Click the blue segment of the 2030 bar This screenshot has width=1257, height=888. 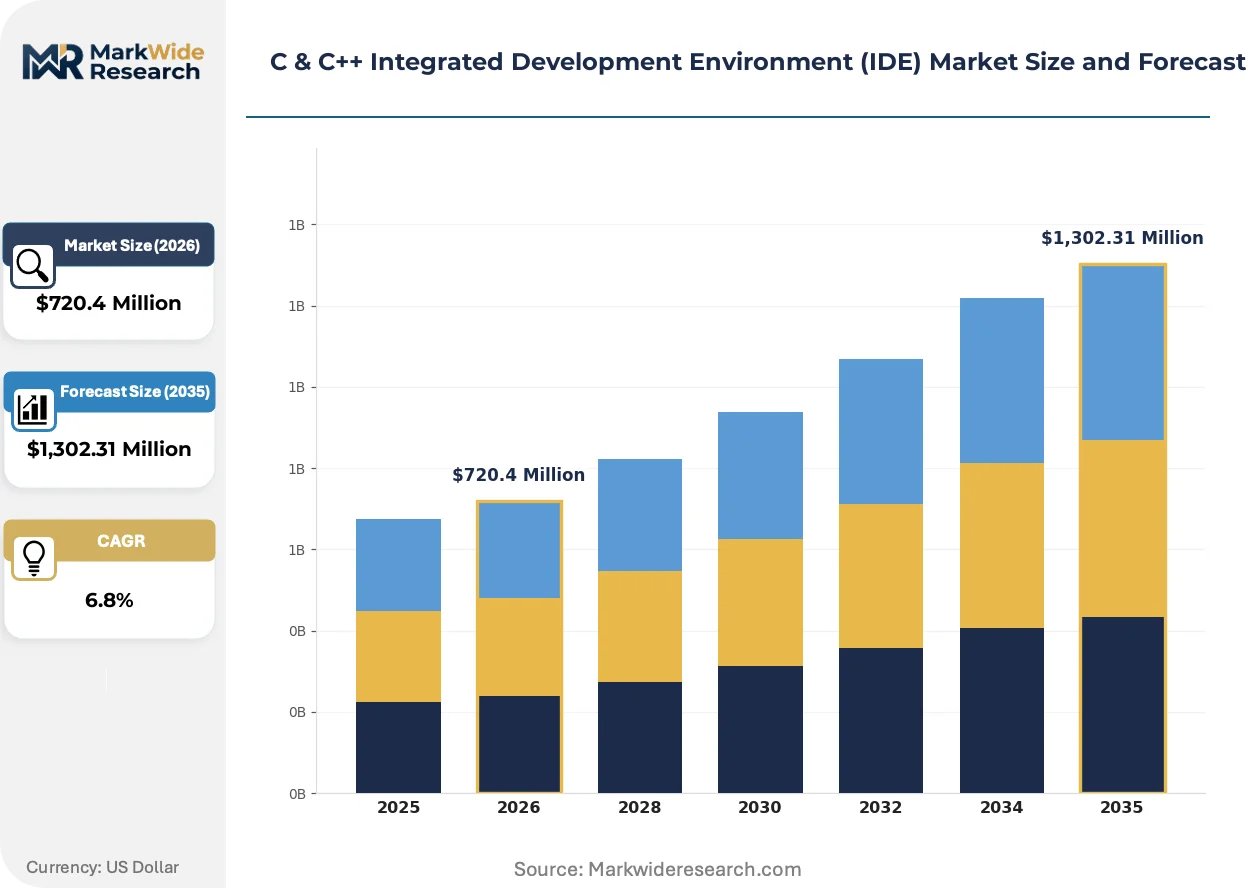click(x=760, y=475)
